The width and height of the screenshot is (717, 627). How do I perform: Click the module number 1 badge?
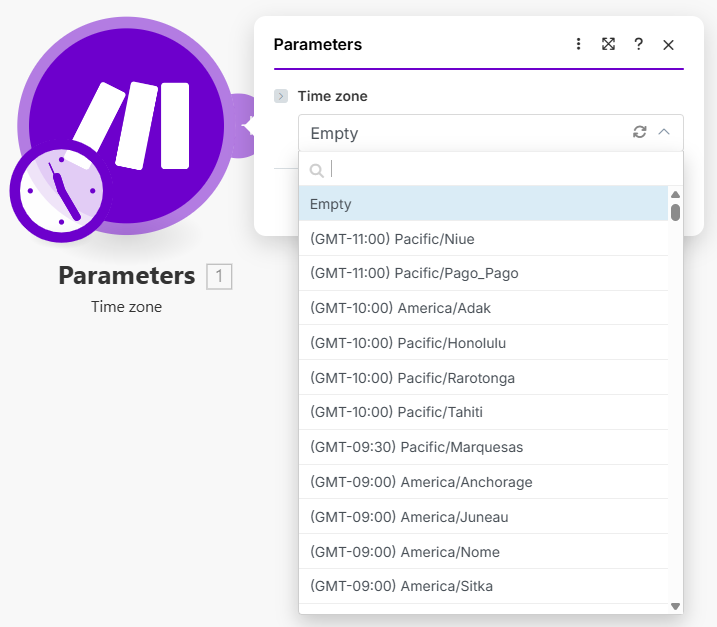219,276
